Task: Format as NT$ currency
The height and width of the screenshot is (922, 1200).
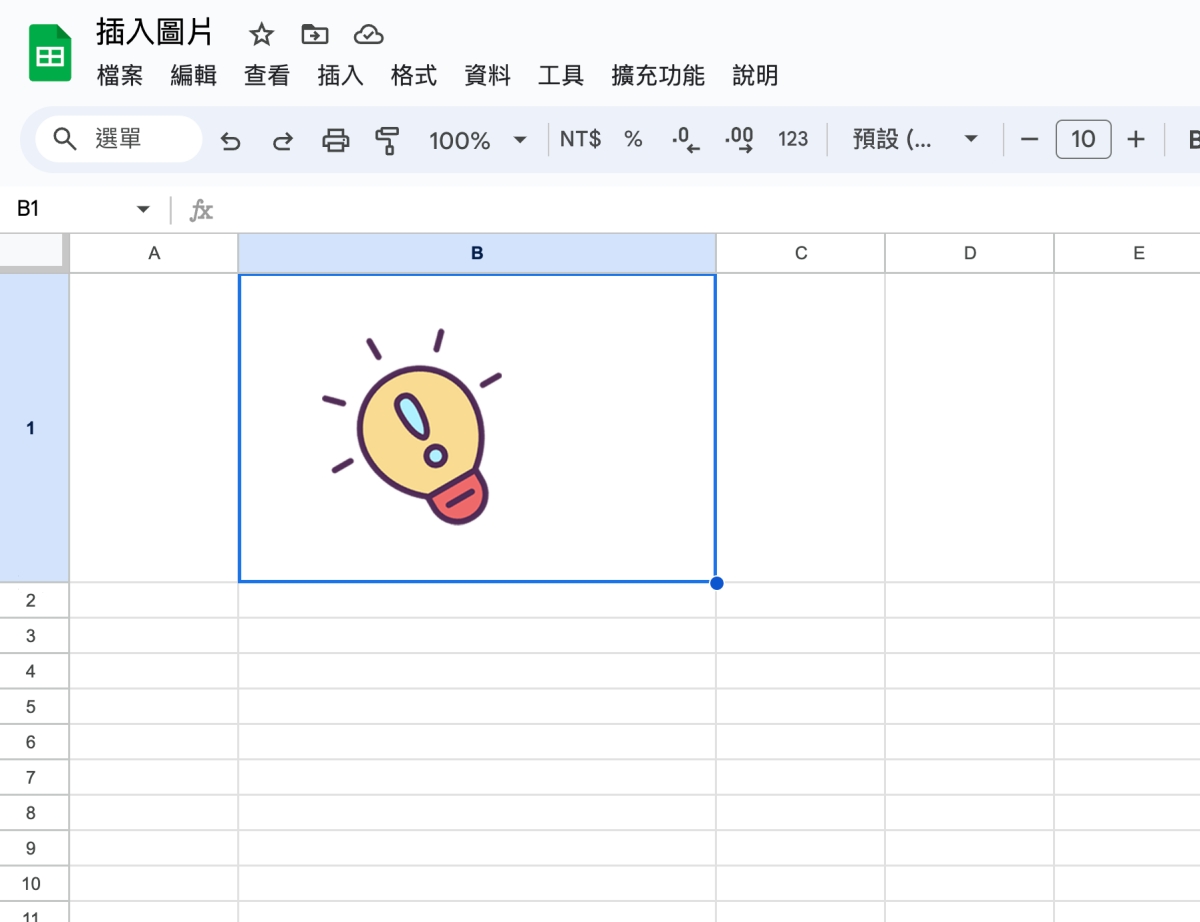Action: [580, 140]
